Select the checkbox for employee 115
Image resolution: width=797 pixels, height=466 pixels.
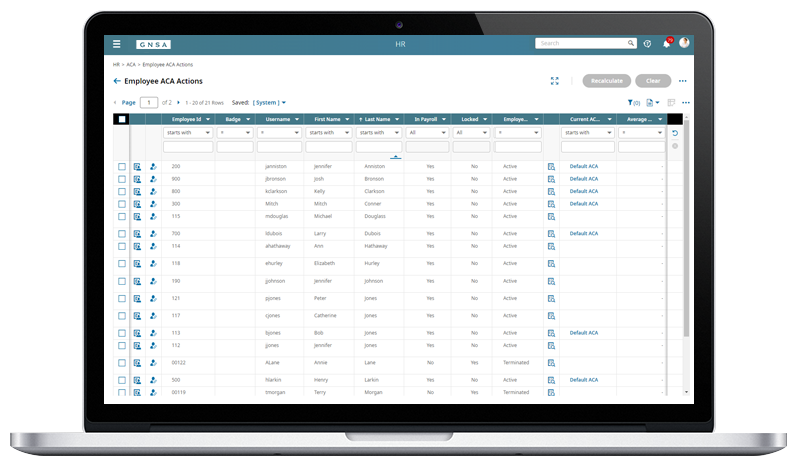coord(122,216)
